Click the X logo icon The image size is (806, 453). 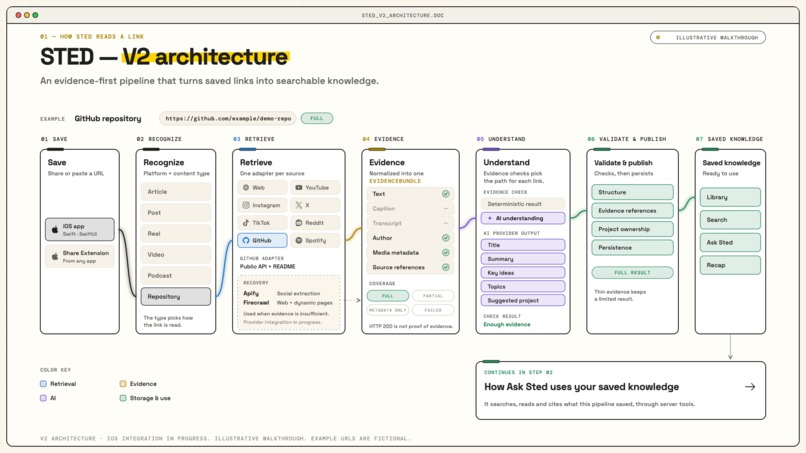click(299, 205)
